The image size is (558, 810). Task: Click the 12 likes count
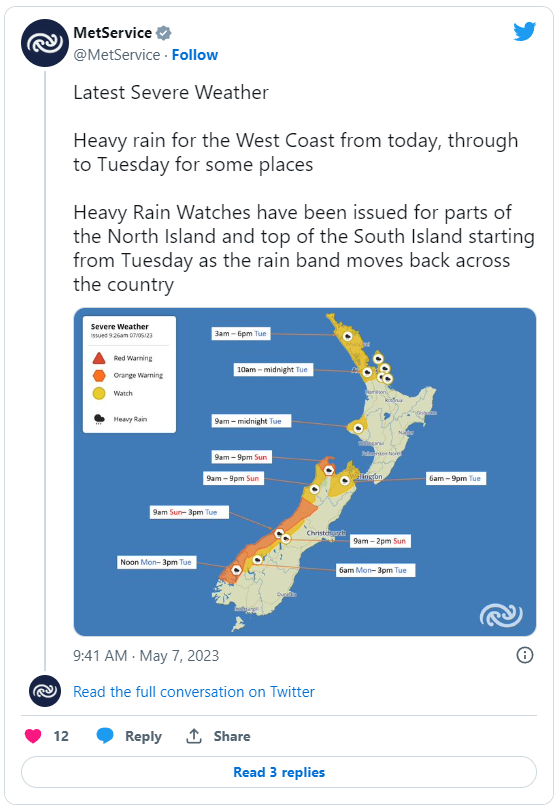click(61, 736)
